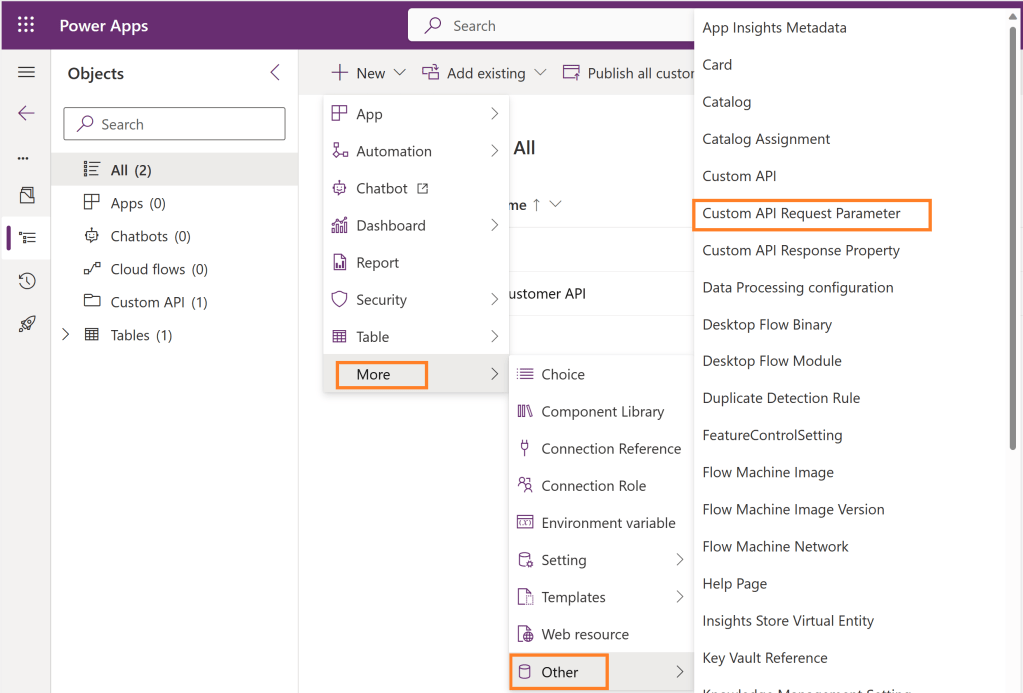Open the Add existing dropdown

click(484, 73)
